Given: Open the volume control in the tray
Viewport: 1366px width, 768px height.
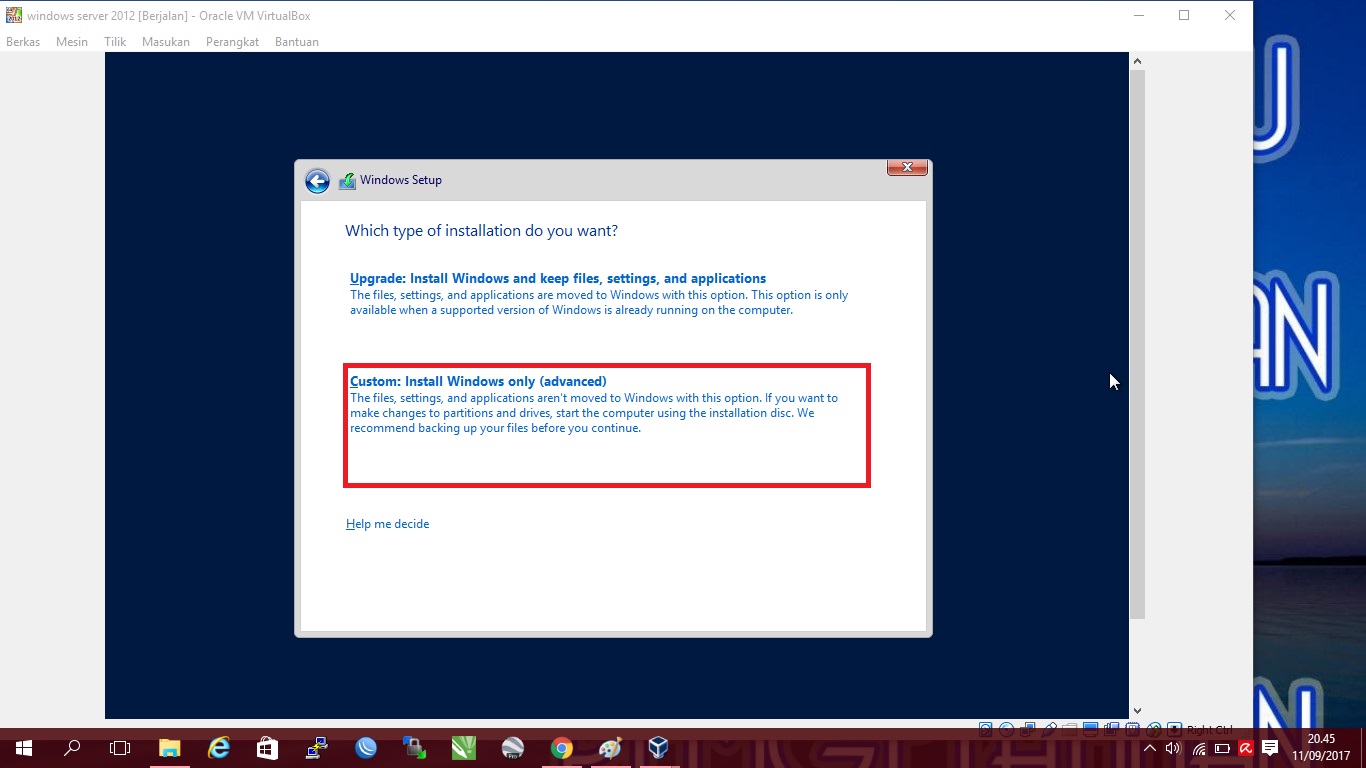Looking at the screenshot, I should pos(1173,748).
